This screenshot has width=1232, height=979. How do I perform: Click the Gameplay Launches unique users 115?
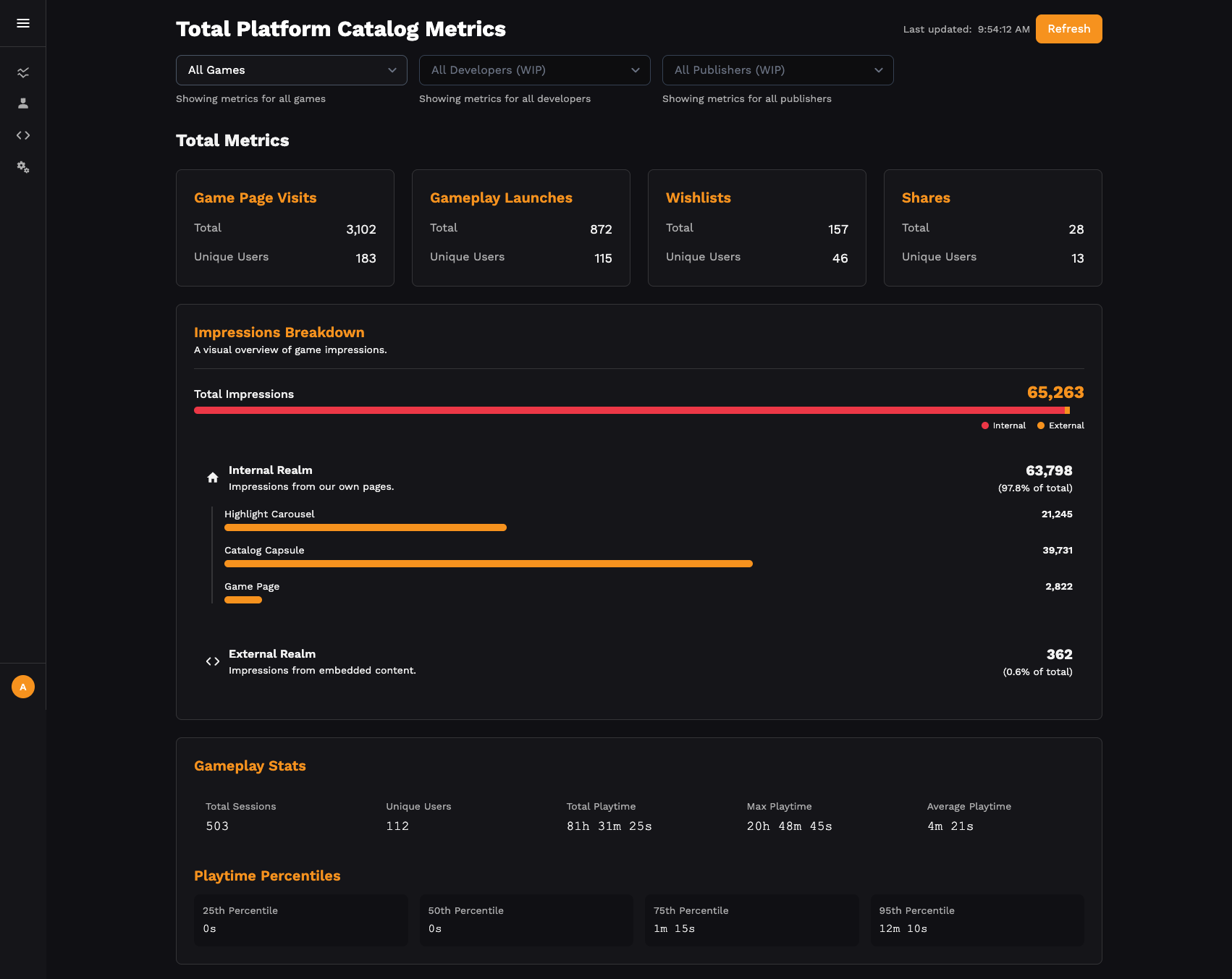click(604, 258)
